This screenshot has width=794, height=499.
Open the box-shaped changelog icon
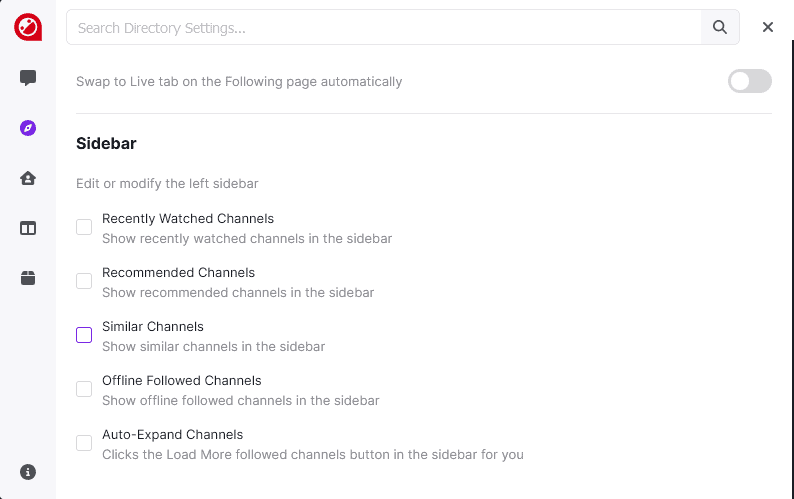pyautogui.click(x=28, y=278)
